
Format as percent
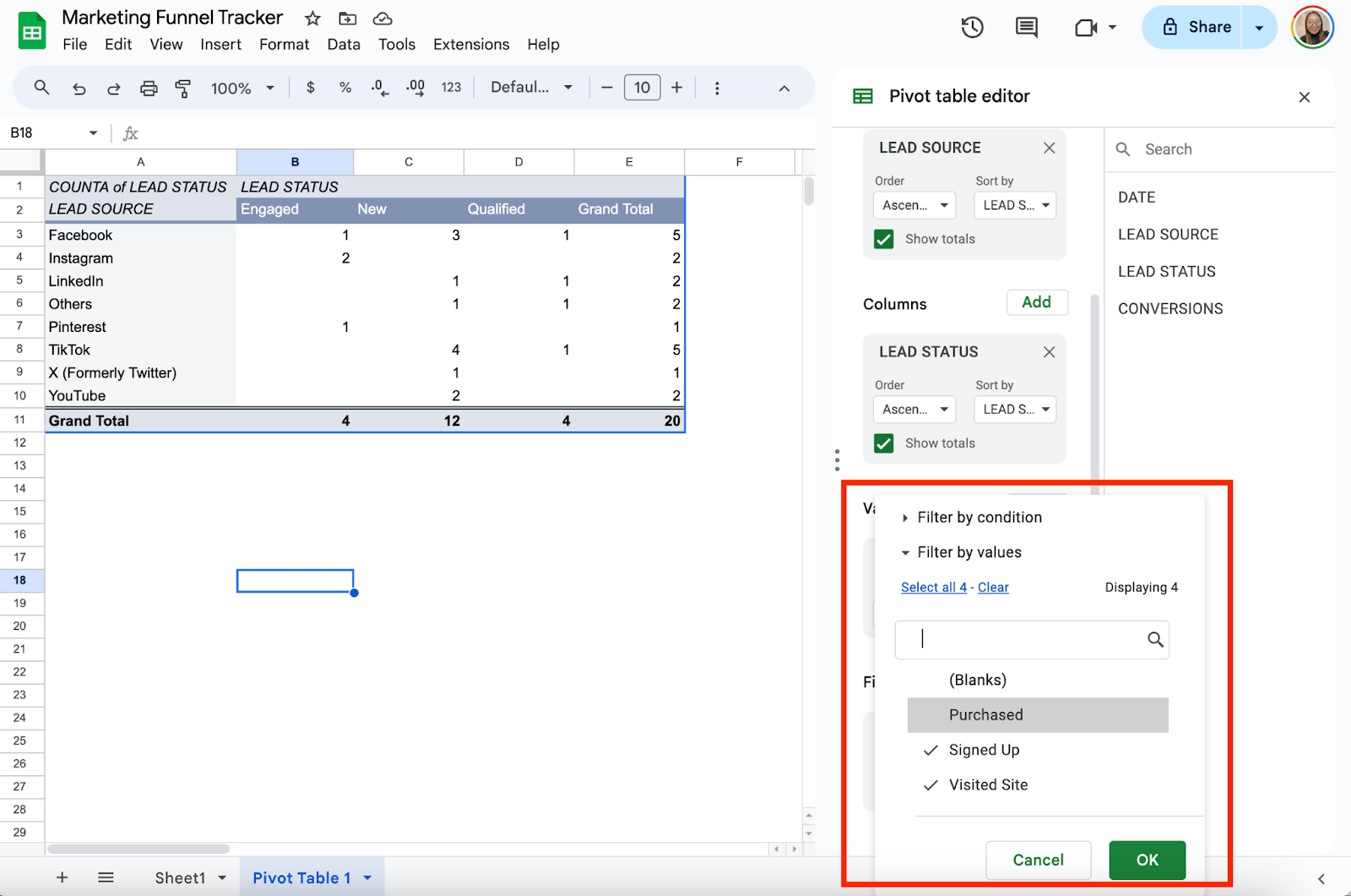coord(345,87)
